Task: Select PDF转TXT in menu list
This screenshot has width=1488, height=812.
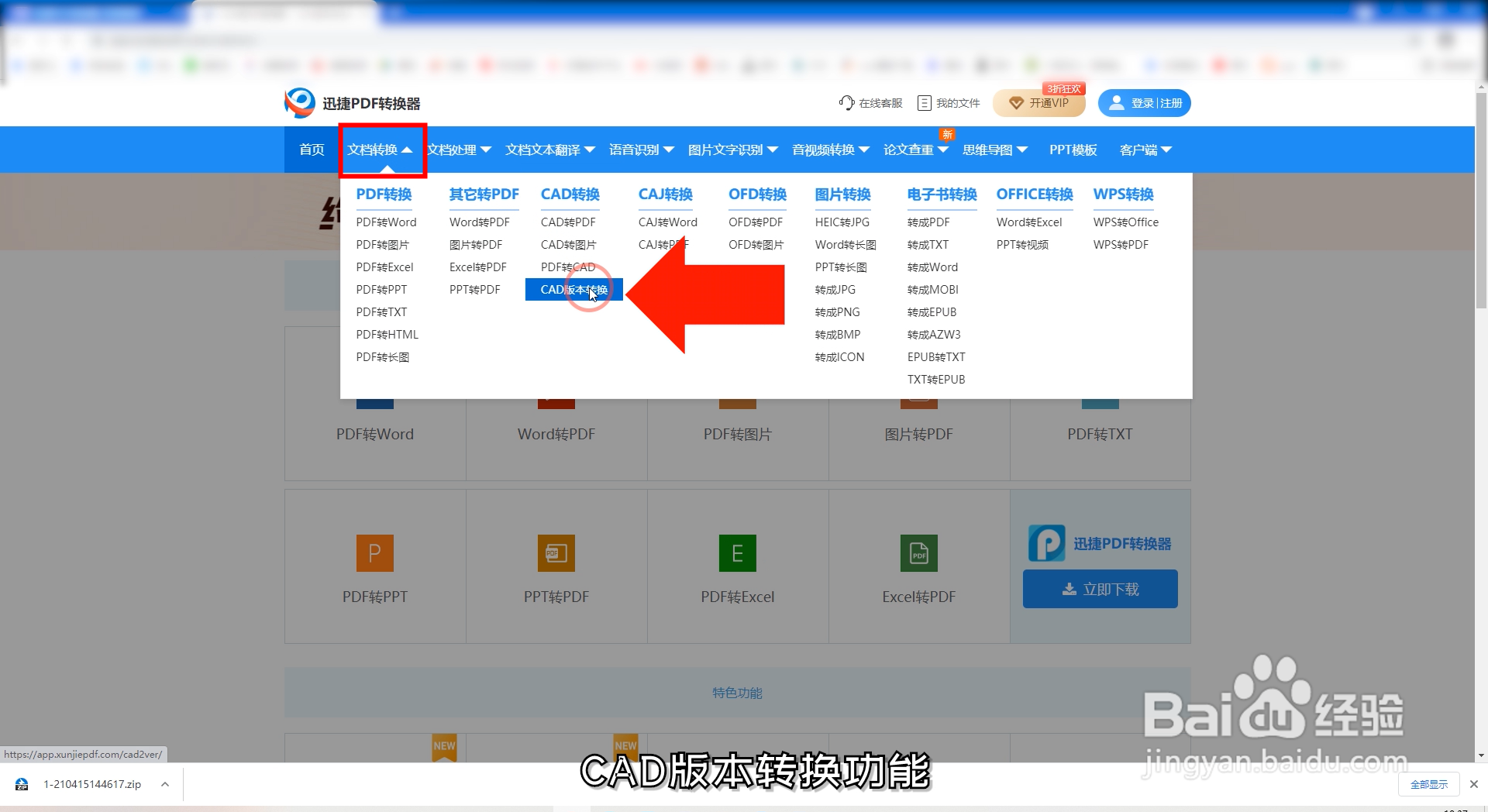Action: pos(381,312)
